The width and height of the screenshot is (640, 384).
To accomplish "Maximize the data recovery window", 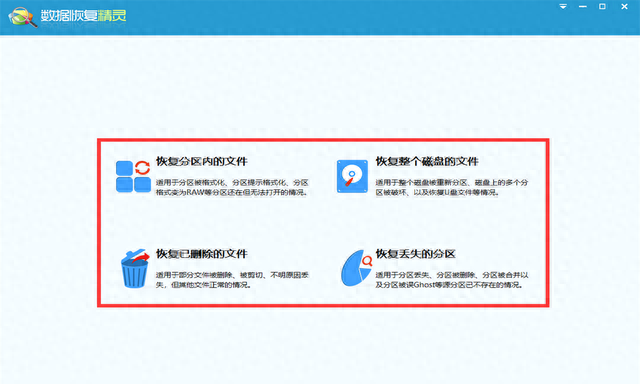I will [602, 7].
